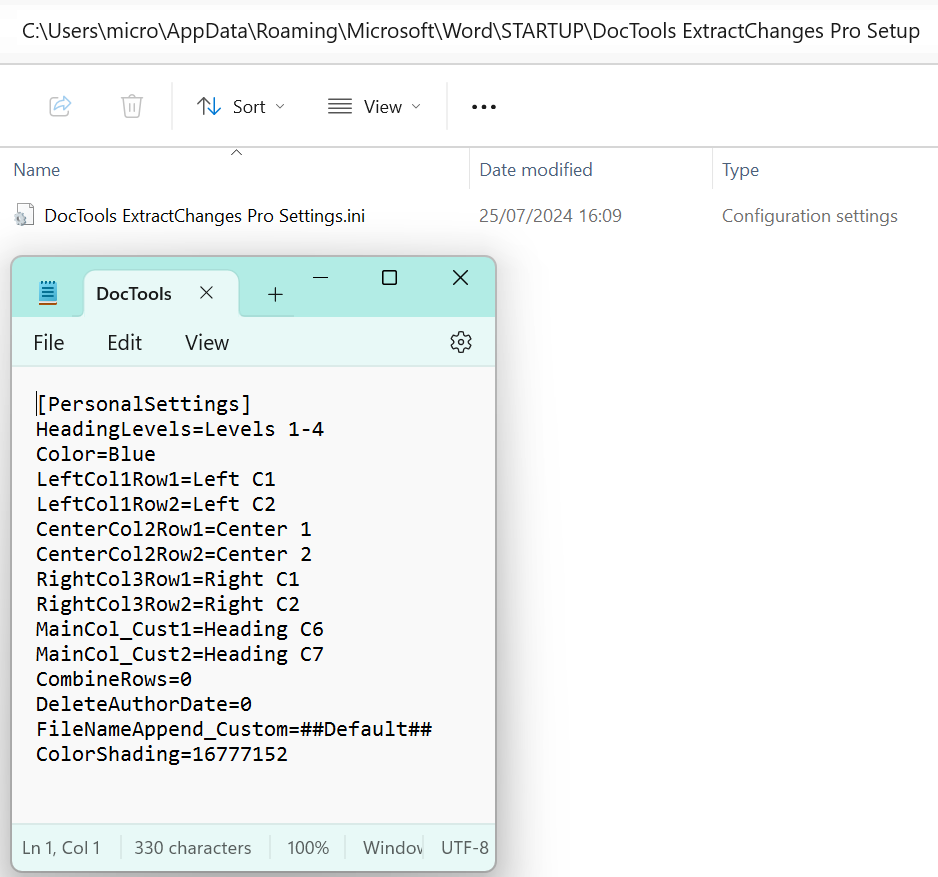The height and width of the screenshot is (877, 938).
Task: Click the RightCol3Row1=Right C1 line
Action: [168, 580]
